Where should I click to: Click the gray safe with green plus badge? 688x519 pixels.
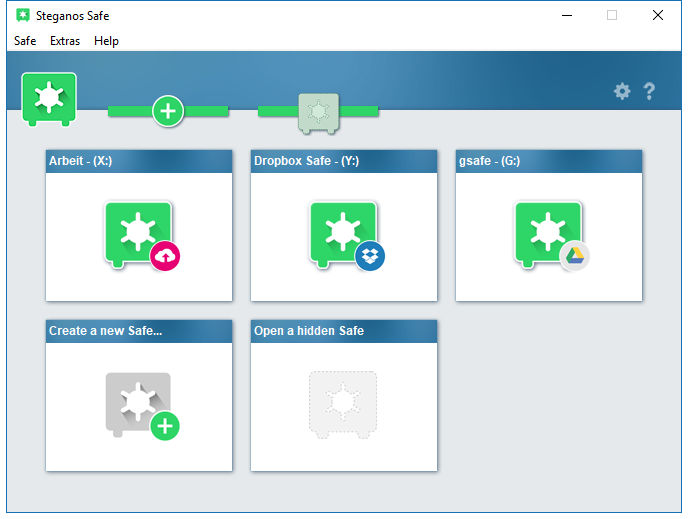142,406
